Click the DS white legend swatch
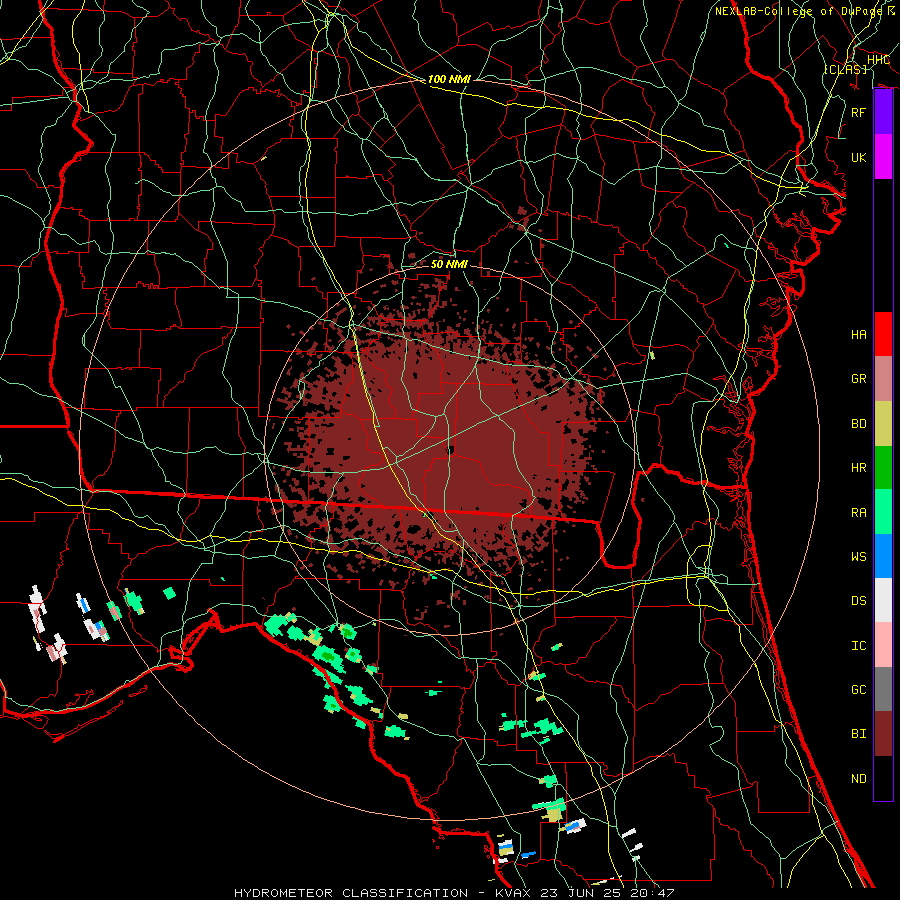 (x=883, y=600)
